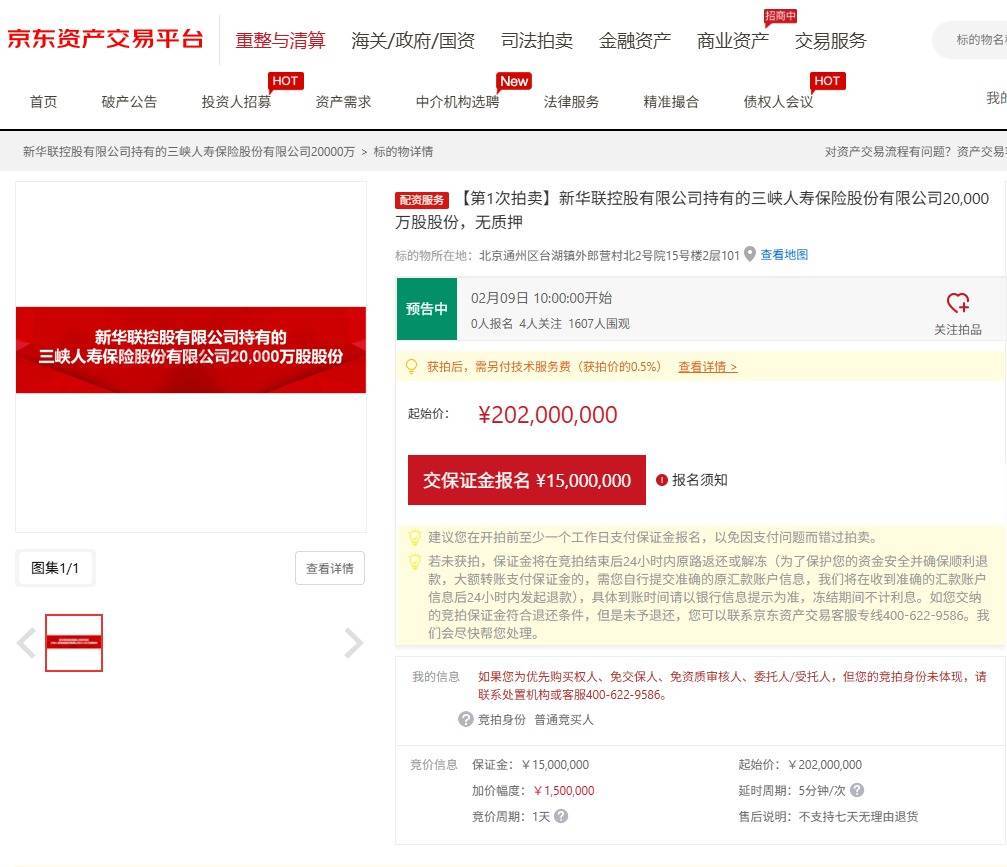Click the lightbulb icon in the service fee notice
1007x867 pixels.
[x=410, y=367]
